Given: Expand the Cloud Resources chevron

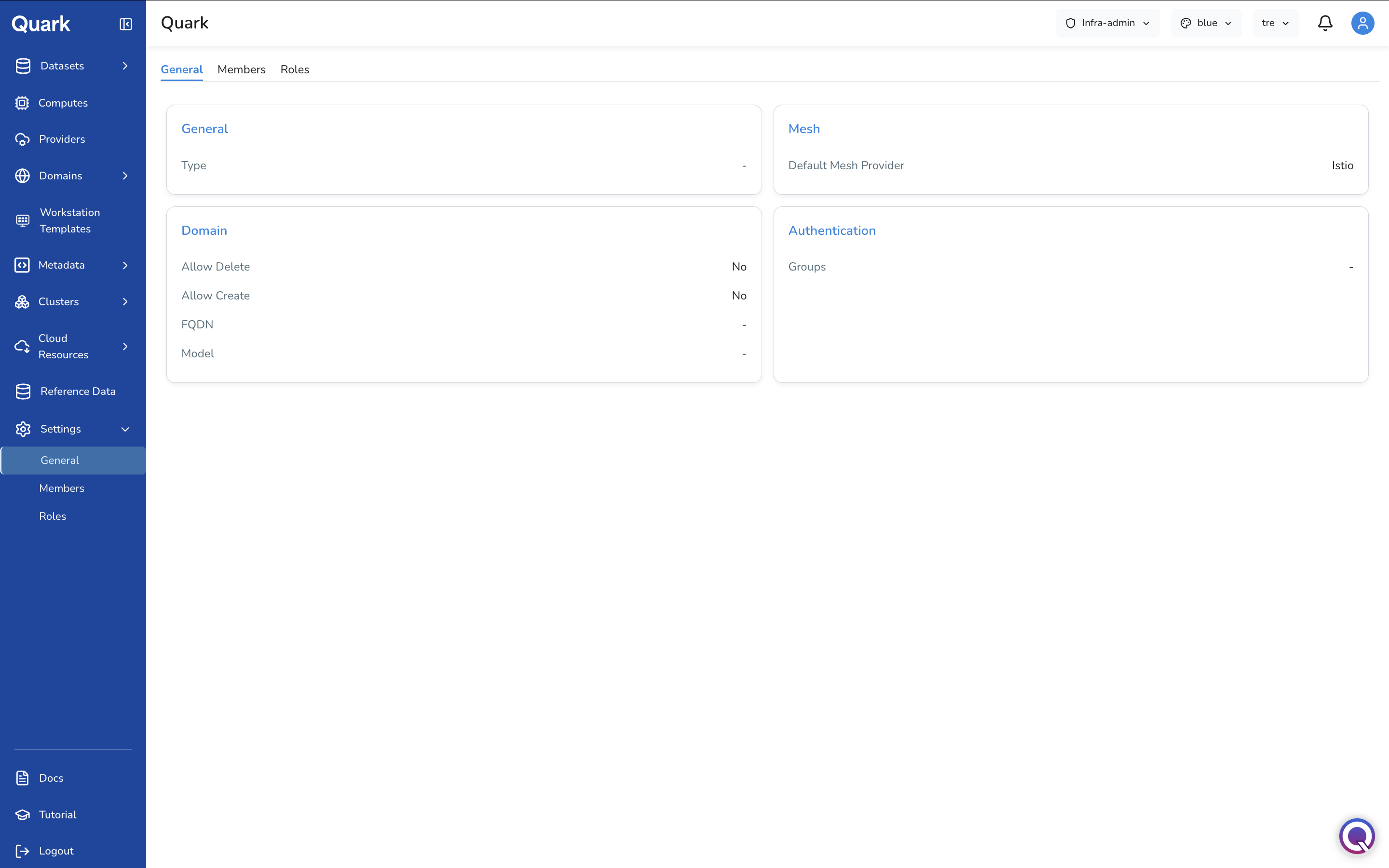Looking at the screenshot, I should 125,346.
